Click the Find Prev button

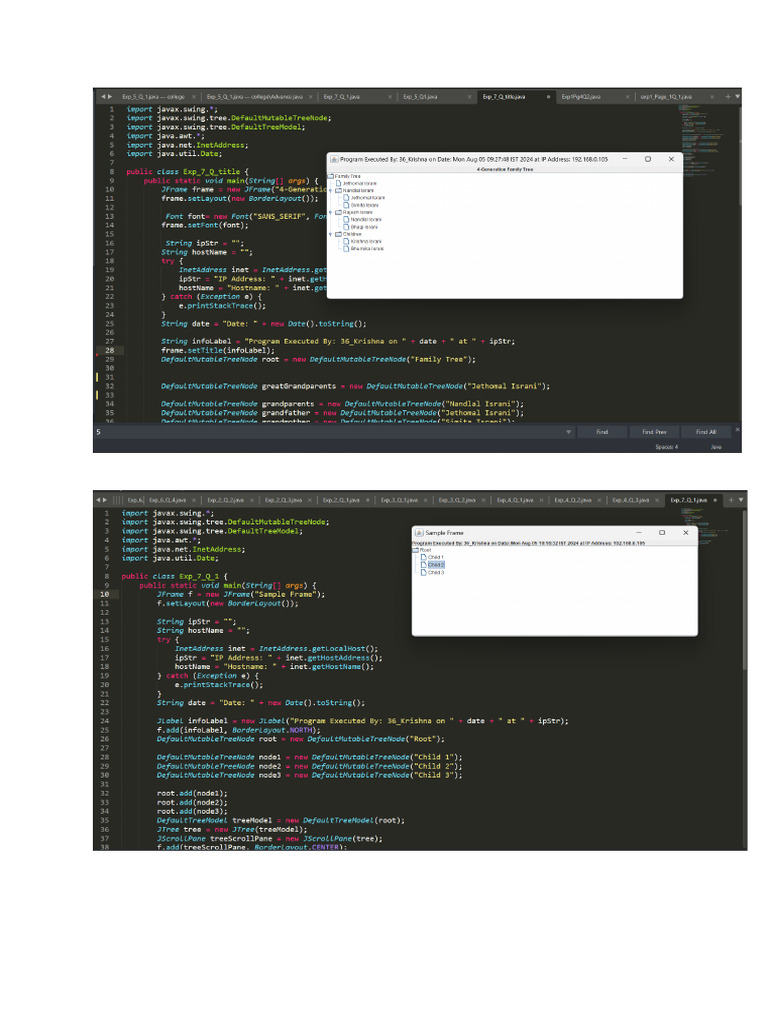click(x=654, y=432)
